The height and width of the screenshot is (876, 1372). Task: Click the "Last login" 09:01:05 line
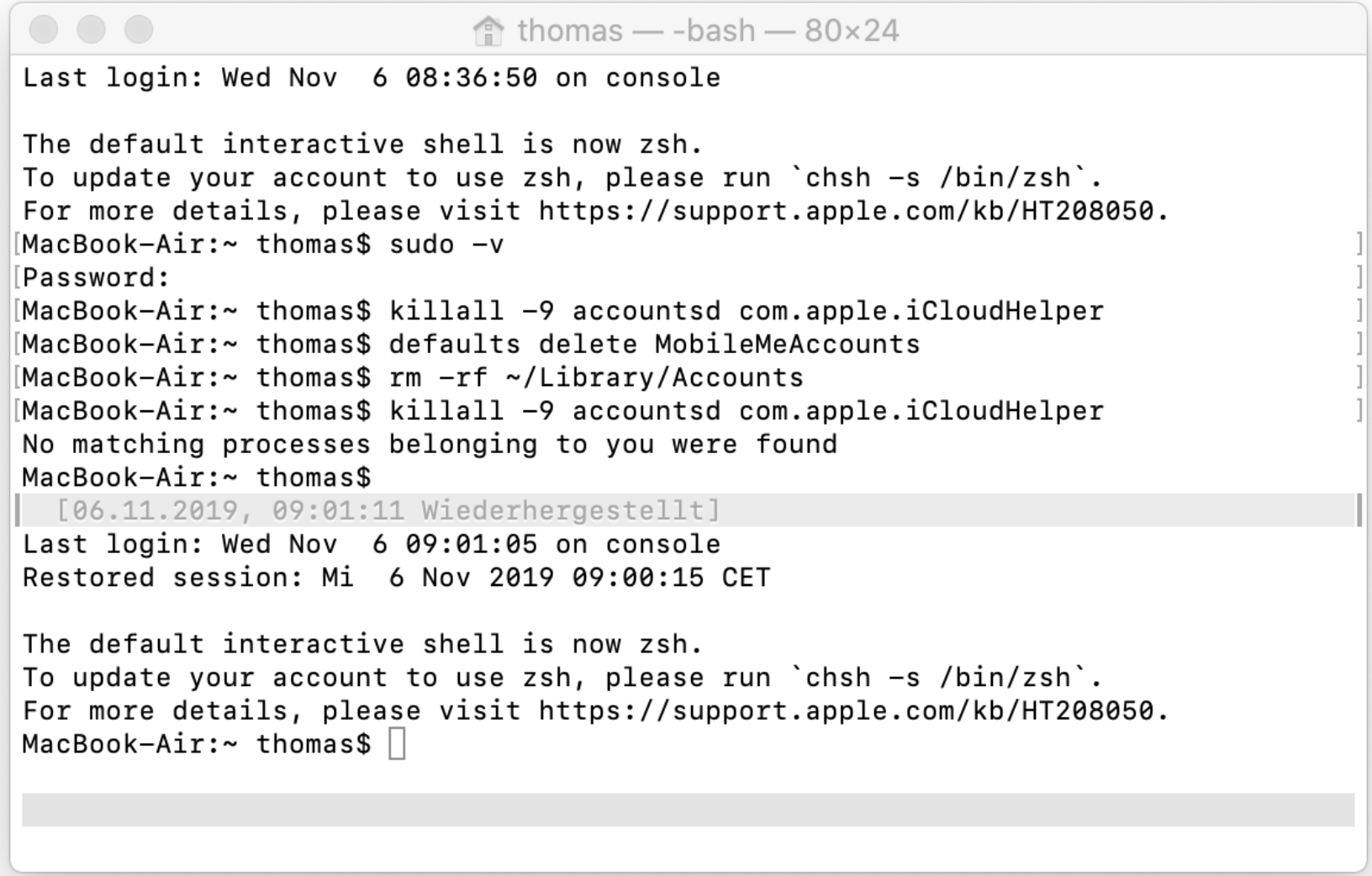coord(371,544)
